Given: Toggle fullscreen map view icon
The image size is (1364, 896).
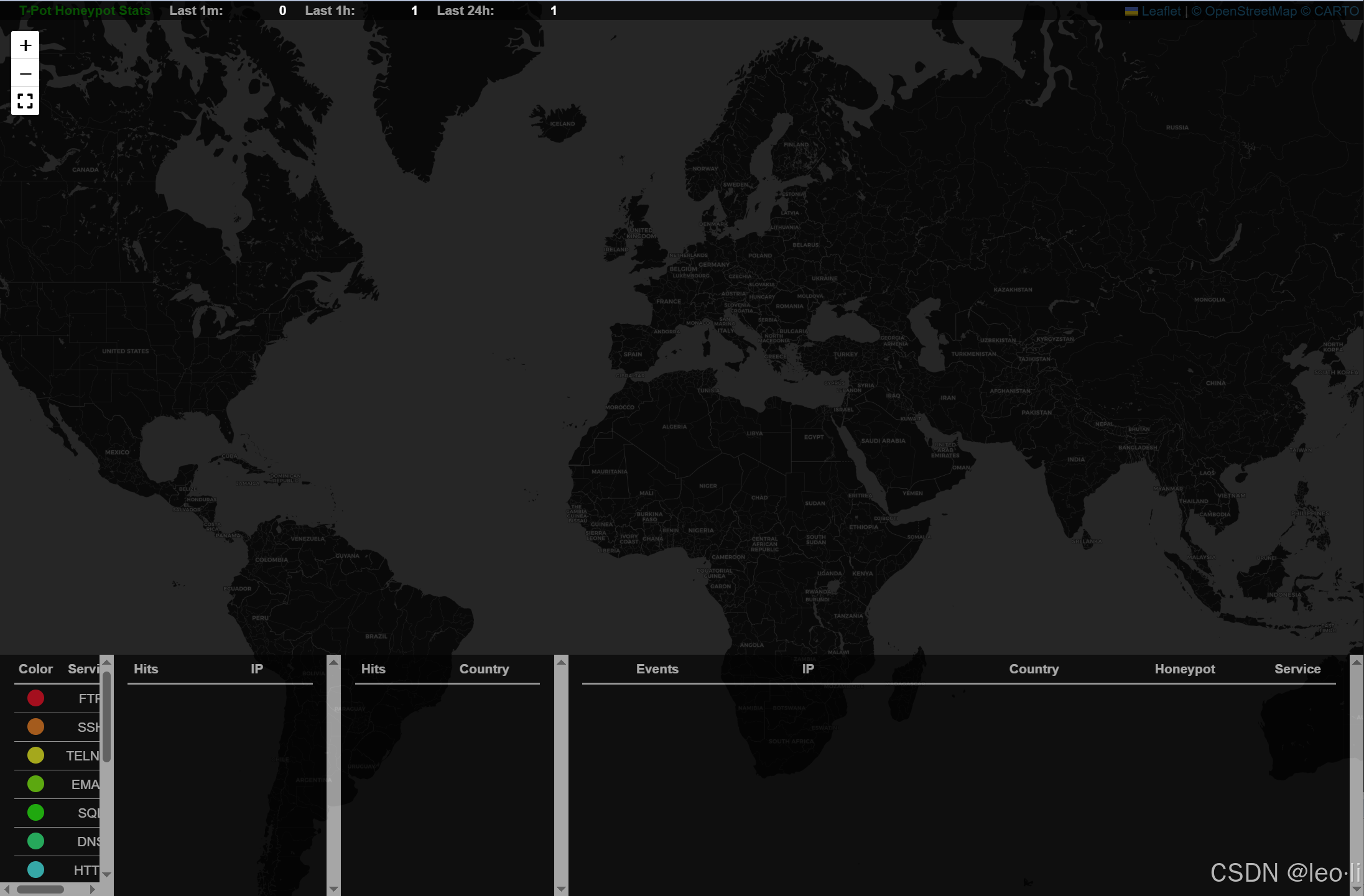Looking at the screenshot, I should pos(26,101).
